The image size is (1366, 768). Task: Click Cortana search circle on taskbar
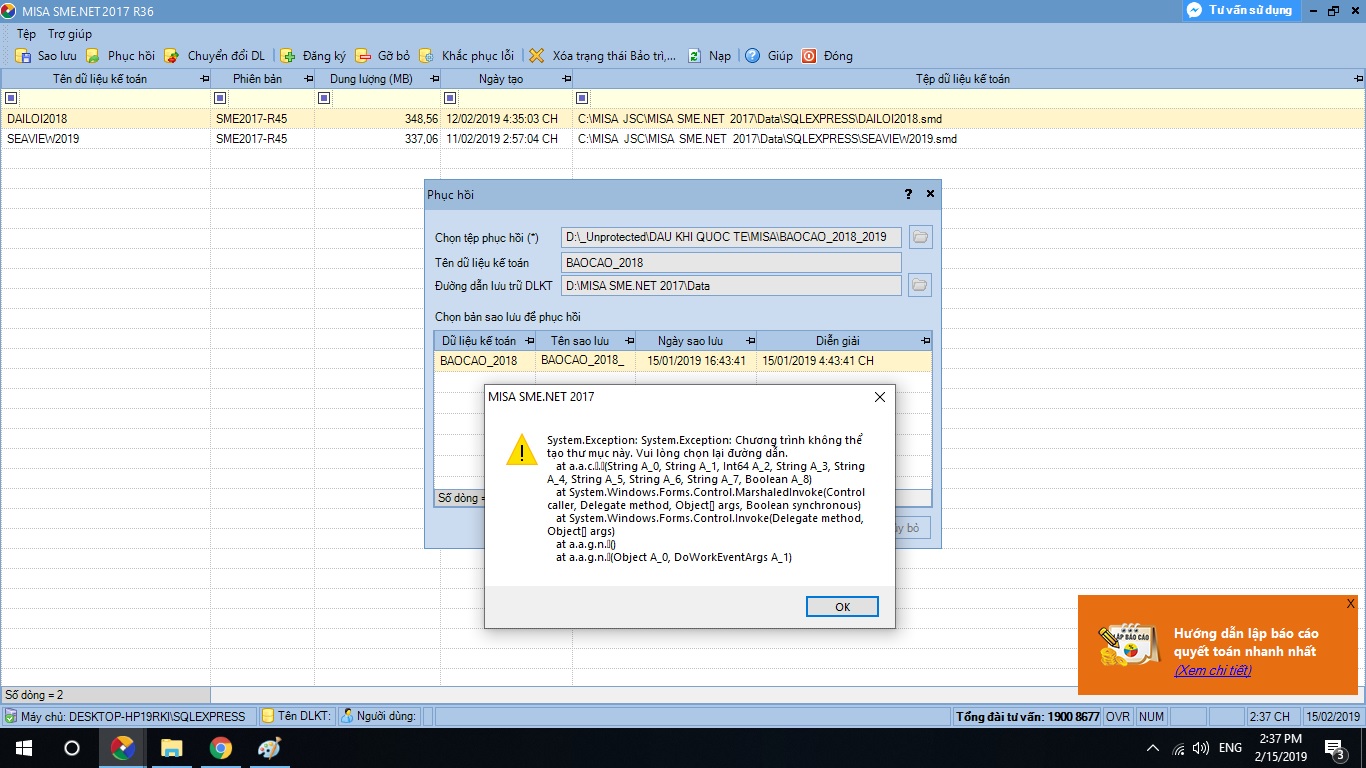pyautogui.click(x=72, y=747)
